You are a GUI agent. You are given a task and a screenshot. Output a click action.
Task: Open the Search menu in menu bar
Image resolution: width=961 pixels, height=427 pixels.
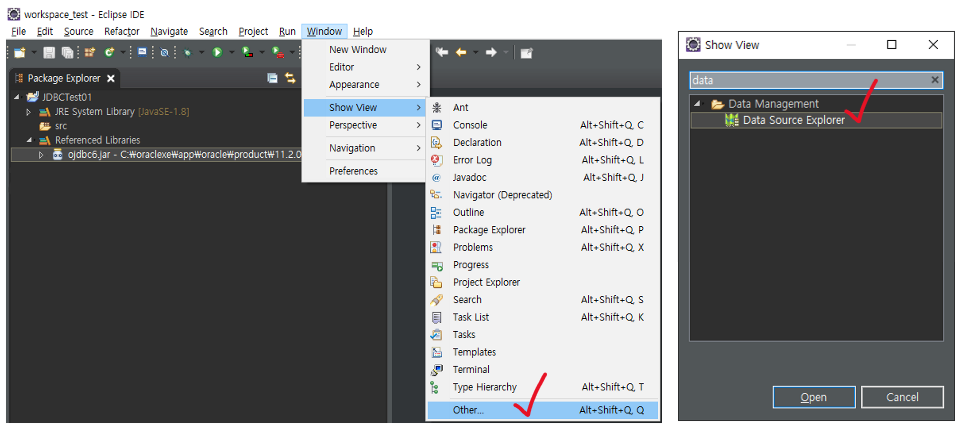(213, 31)
